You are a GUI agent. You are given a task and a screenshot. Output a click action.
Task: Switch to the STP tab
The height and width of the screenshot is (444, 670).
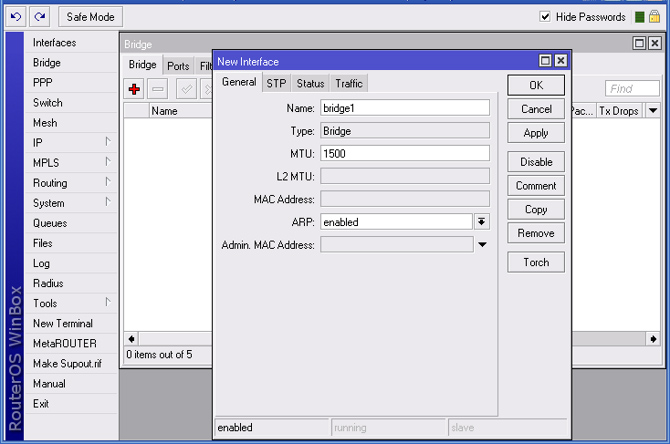pyautogui.click(x=276, y=83)
